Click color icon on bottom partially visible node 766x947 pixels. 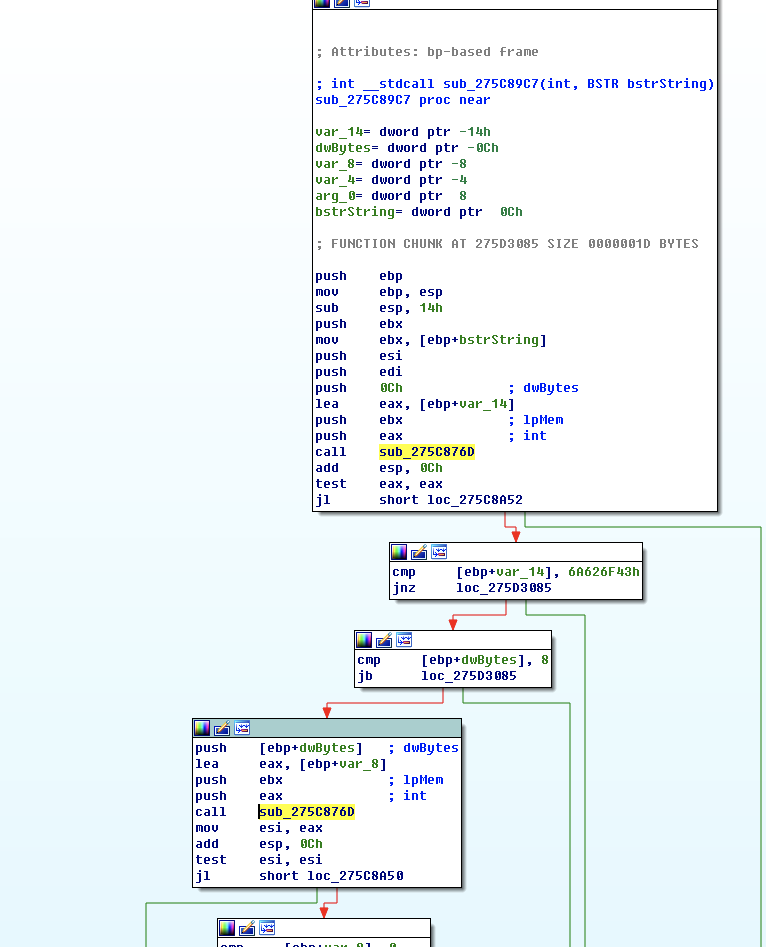(x=228, y=928)
